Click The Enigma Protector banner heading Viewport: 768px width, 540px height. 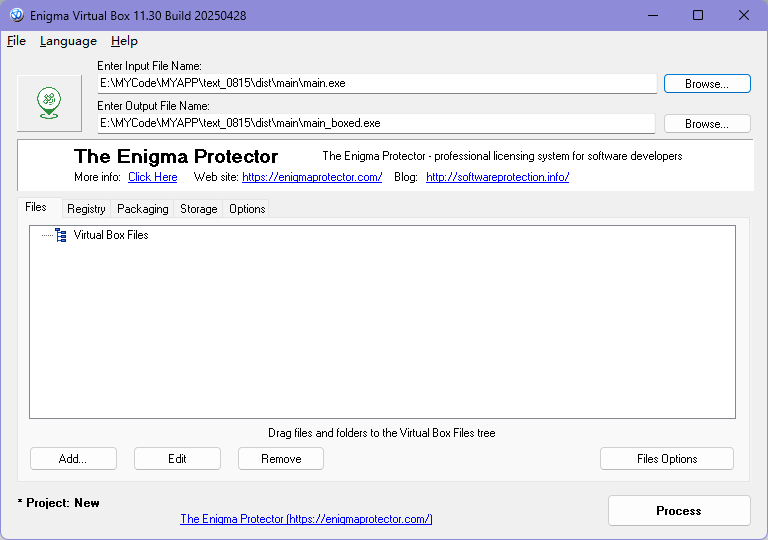176,157
